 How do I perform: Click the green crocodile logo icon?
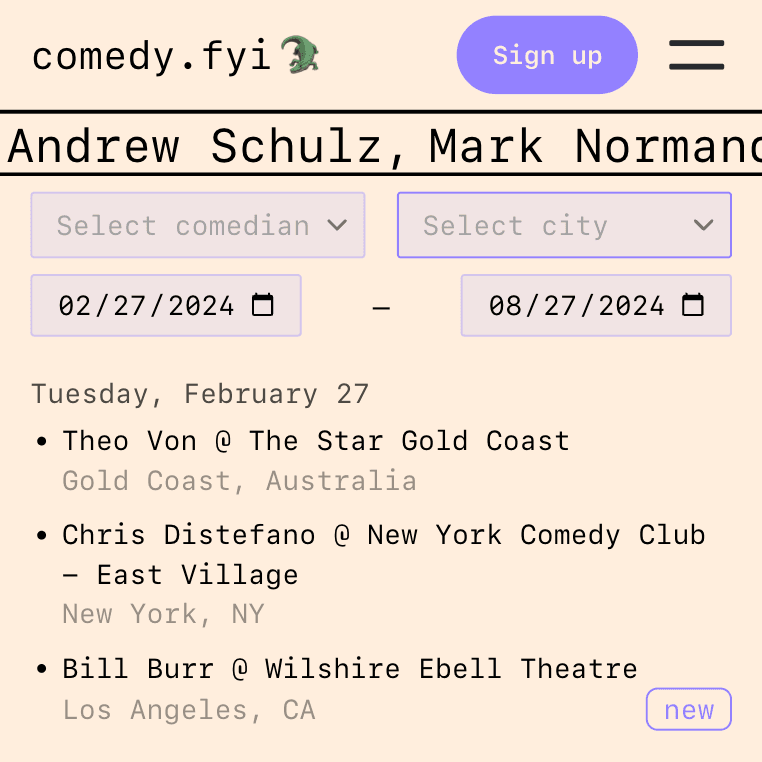[300, 54]
